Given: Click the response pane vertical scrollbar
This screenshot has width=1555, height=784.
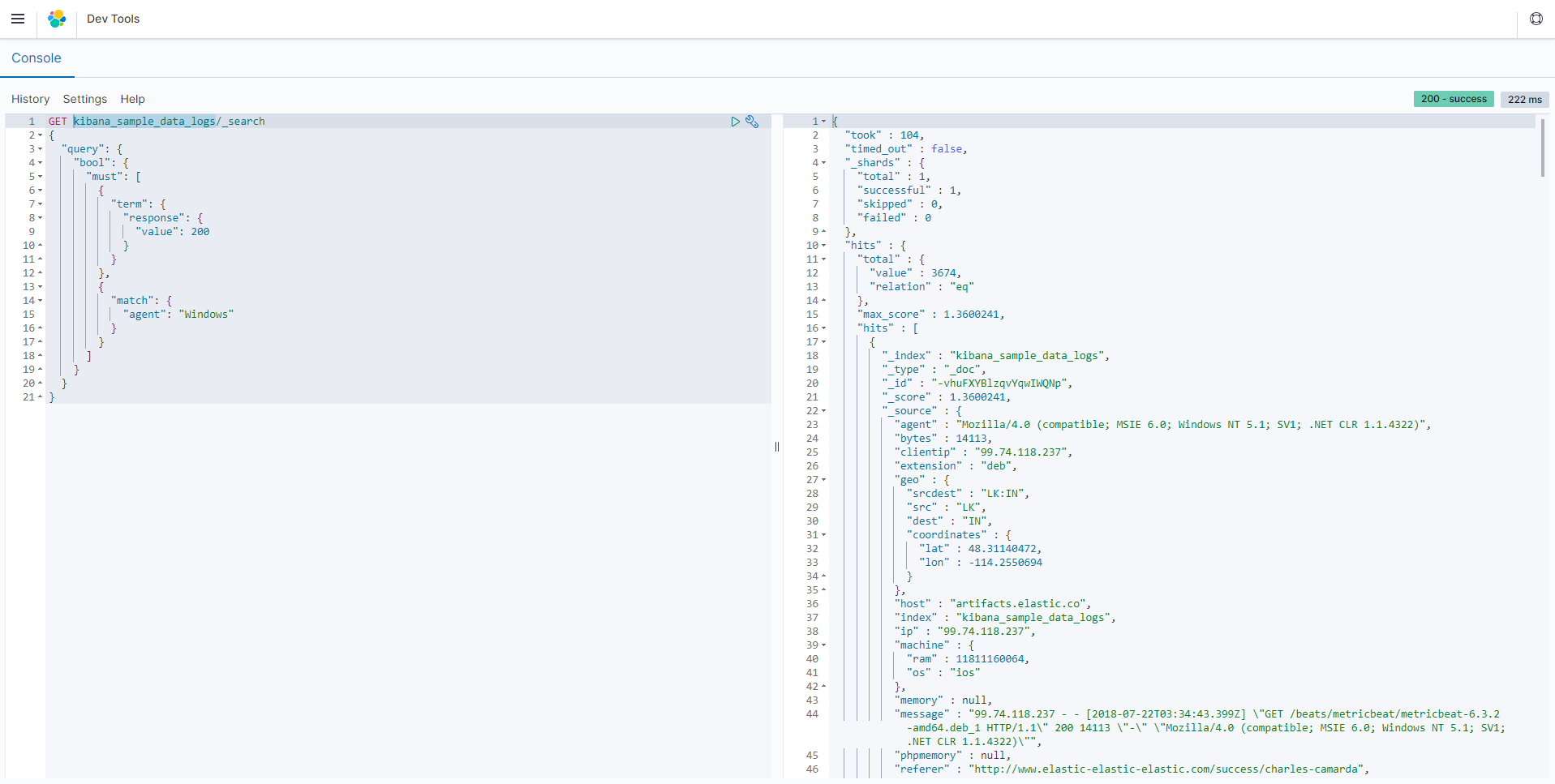Looking at the screenshot, I should (x=1543, y=148).
